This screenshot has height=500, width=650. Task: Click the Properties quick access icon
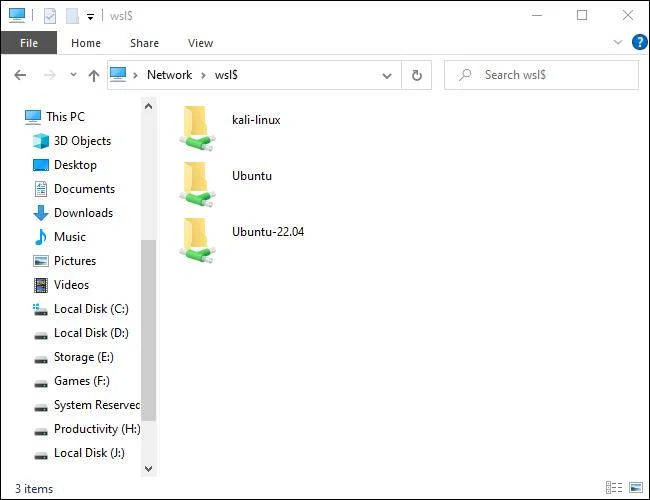tap(50, 16)
